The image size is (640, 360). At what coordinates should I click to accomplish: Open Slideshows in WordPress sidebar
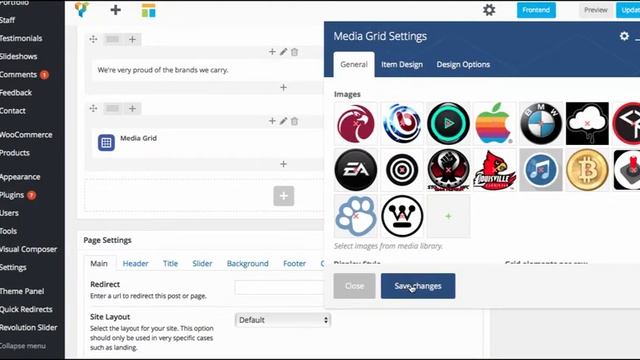18,56
